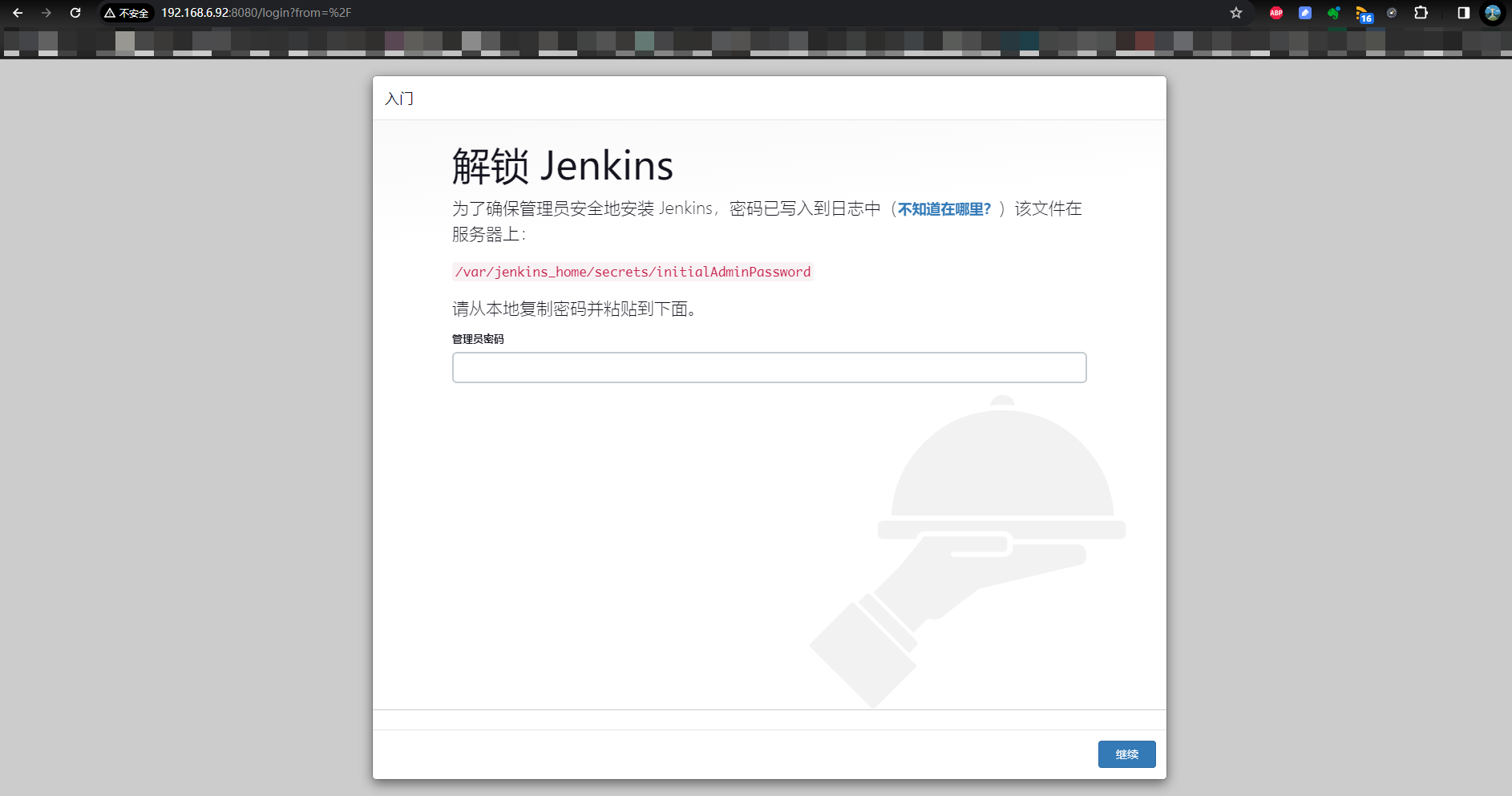Open the blue square extension icon
This screenshot has width=1512, height=796.
tap(1305, 13)
